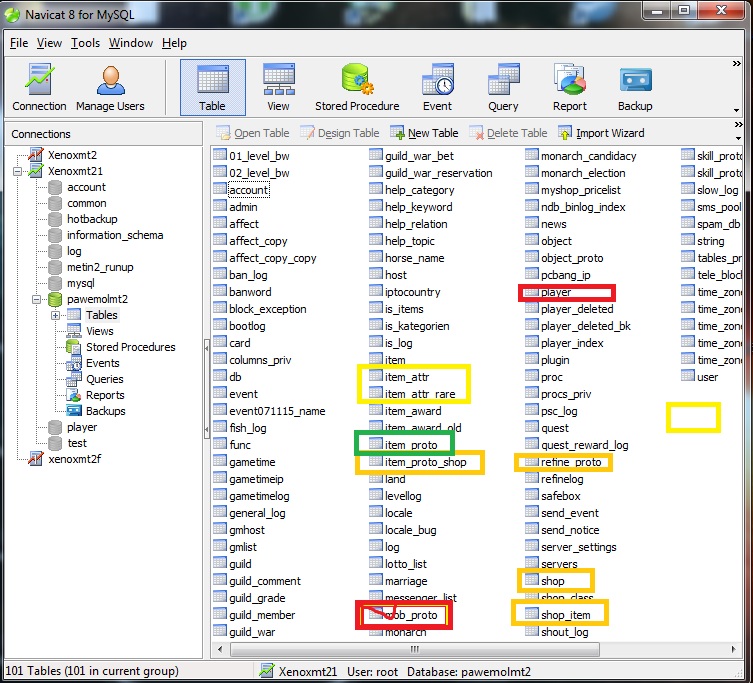Screen dimensions: 753x683
Task: Click the account database cylinder icon
Action: [55, 187]
